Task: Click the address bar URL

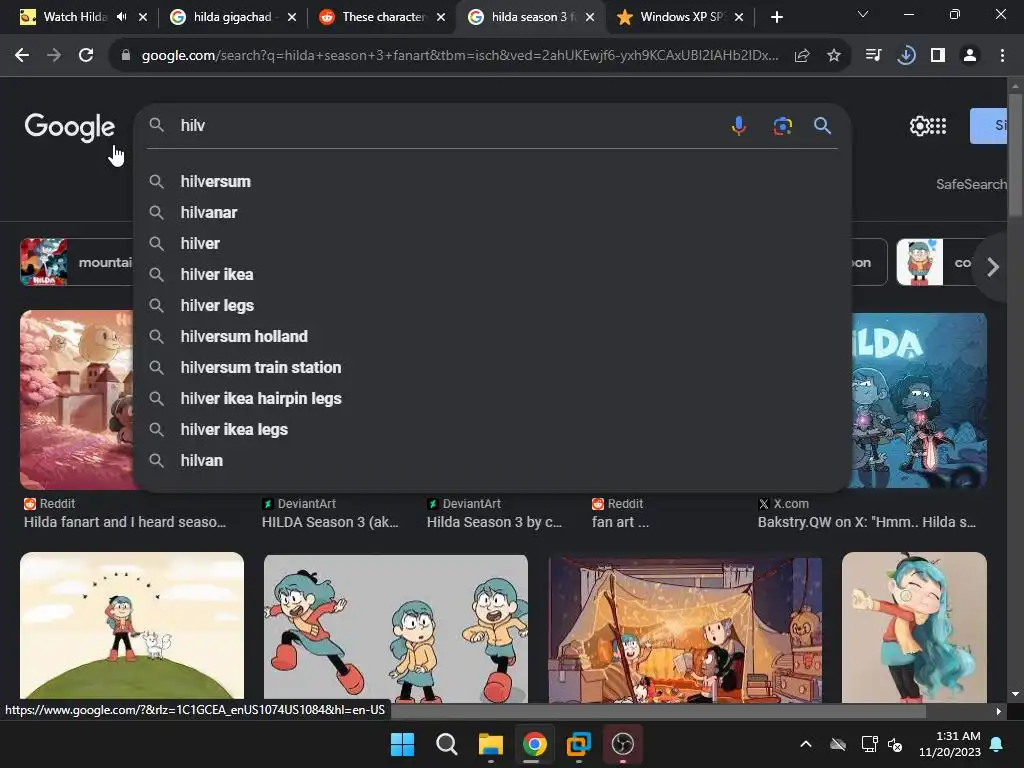Action: [460, 56]
